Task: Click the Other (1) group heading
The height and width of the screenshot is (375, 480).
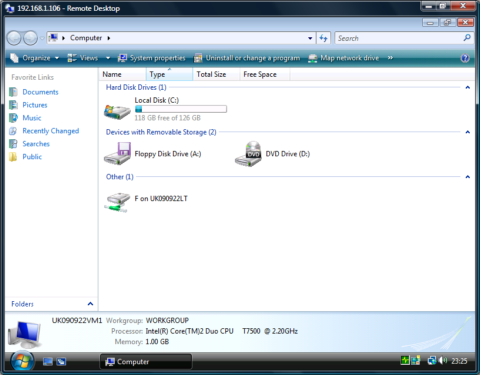Action: [x=120, y=177]
